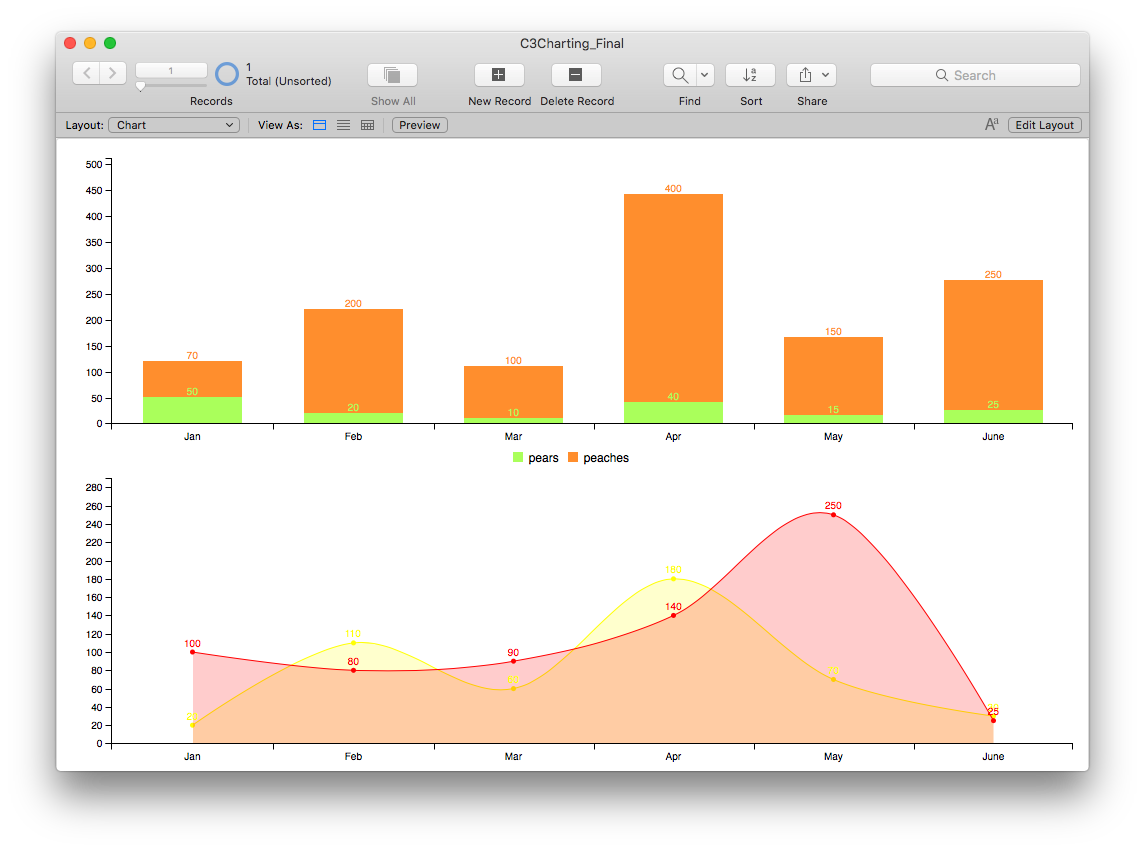Click the Preview button
This screenshot has width=1145, height=851.
pyautogui.click(x=420, y=125)
